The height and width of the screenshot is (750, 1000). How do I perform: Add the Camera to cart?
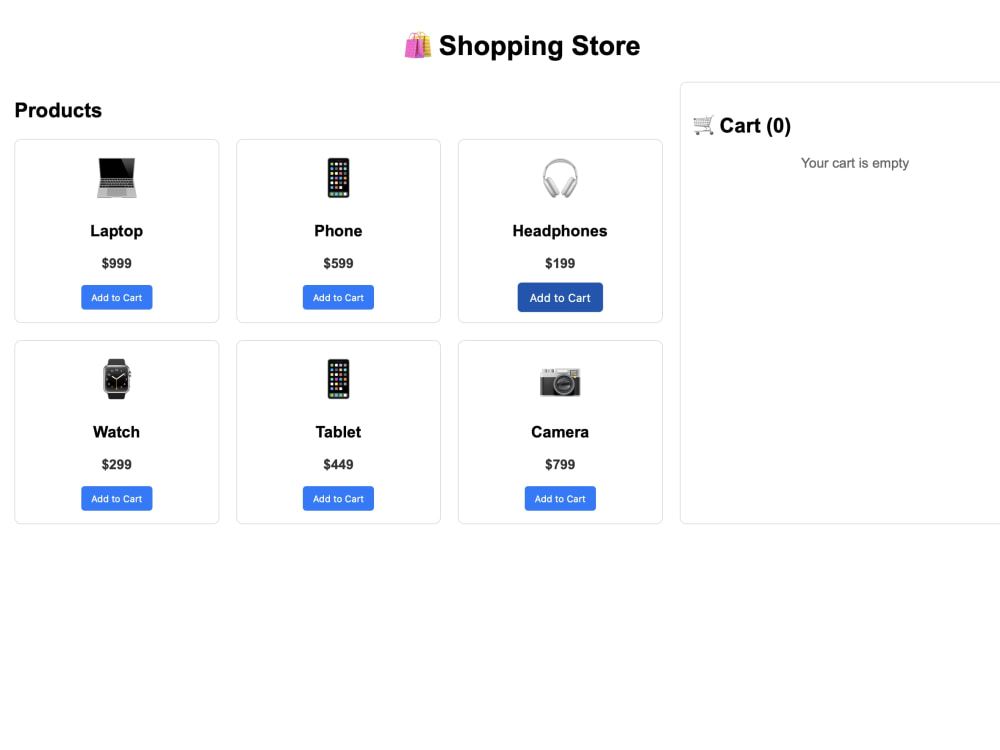point(560,498)
